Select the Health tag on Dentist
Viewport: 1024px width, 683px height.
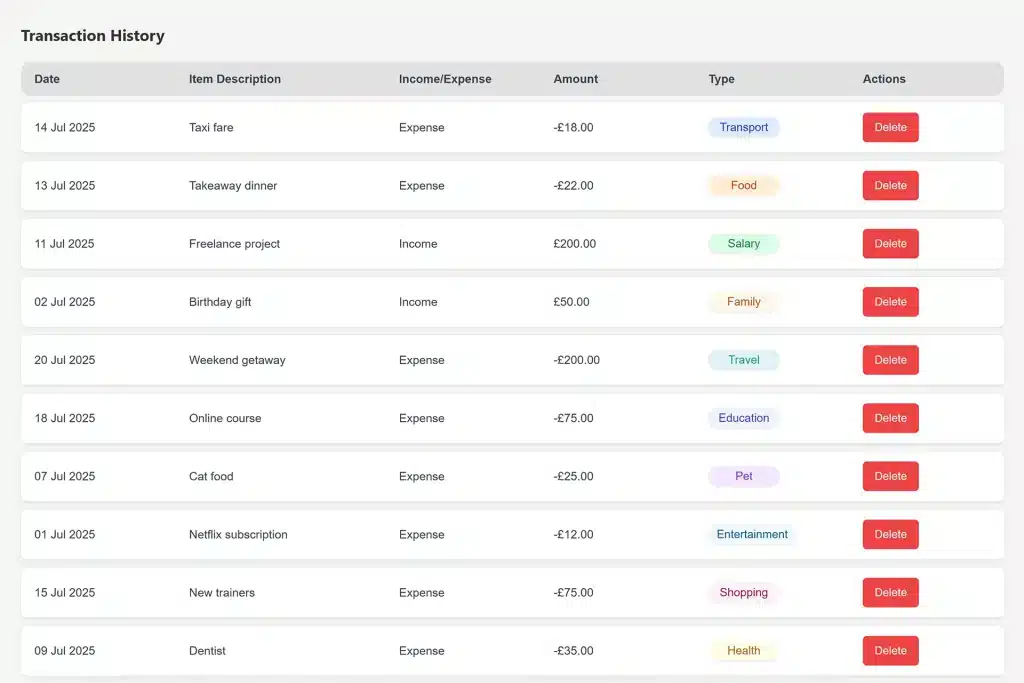pos(743,650)
